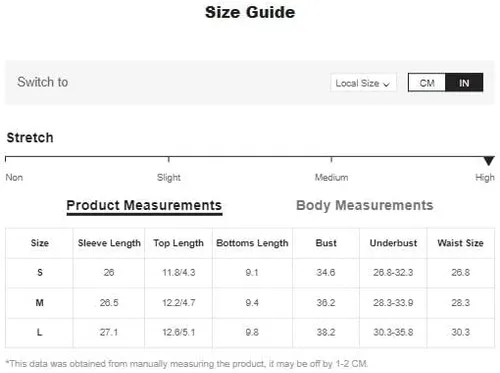
Task: Click the Waist Size column header
Action: [460, 243]
